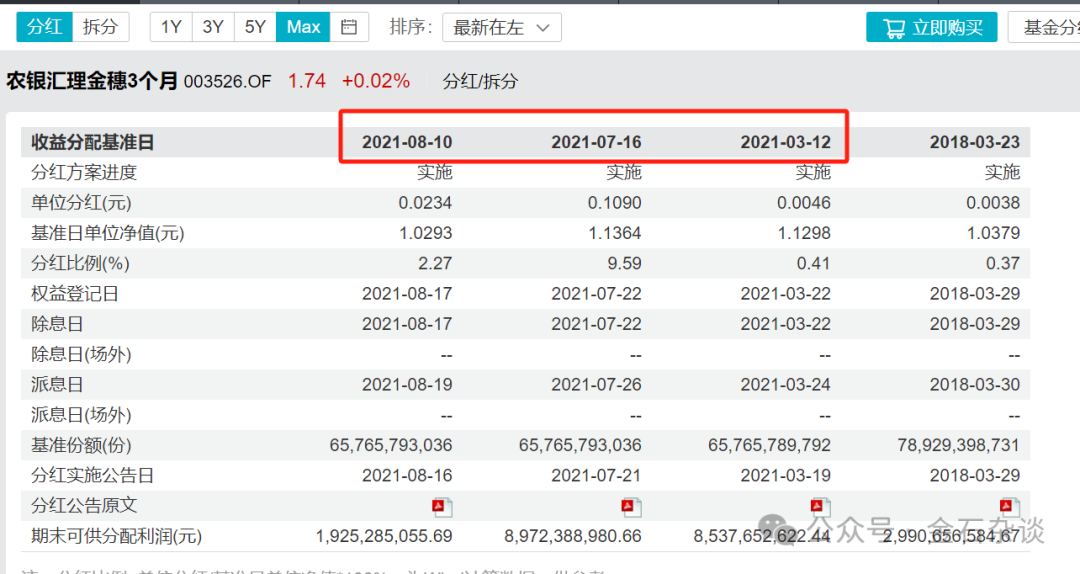Click the 2018-03-23 column header
The width and height of the screenshot is (1080, 574).
tap(975, 143)
